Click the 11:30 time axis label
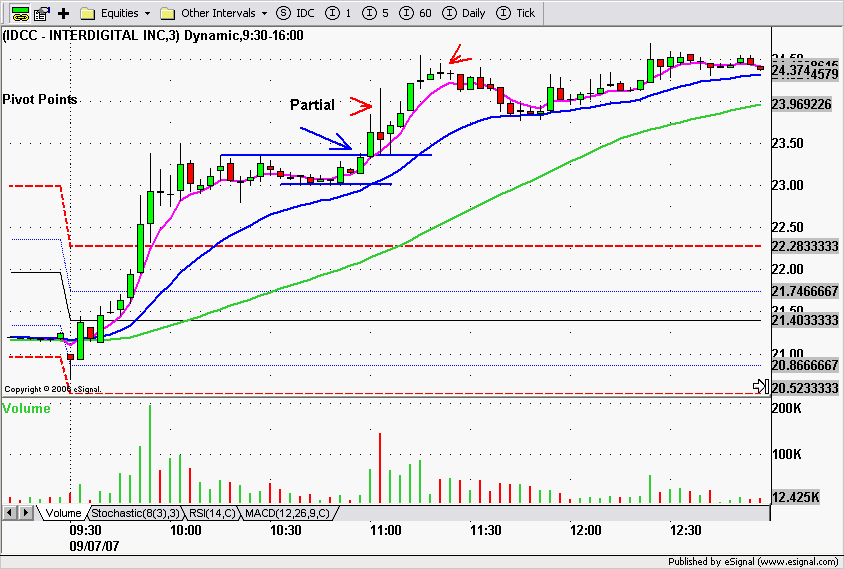844x569 pixels. click(x=486, y=531)
